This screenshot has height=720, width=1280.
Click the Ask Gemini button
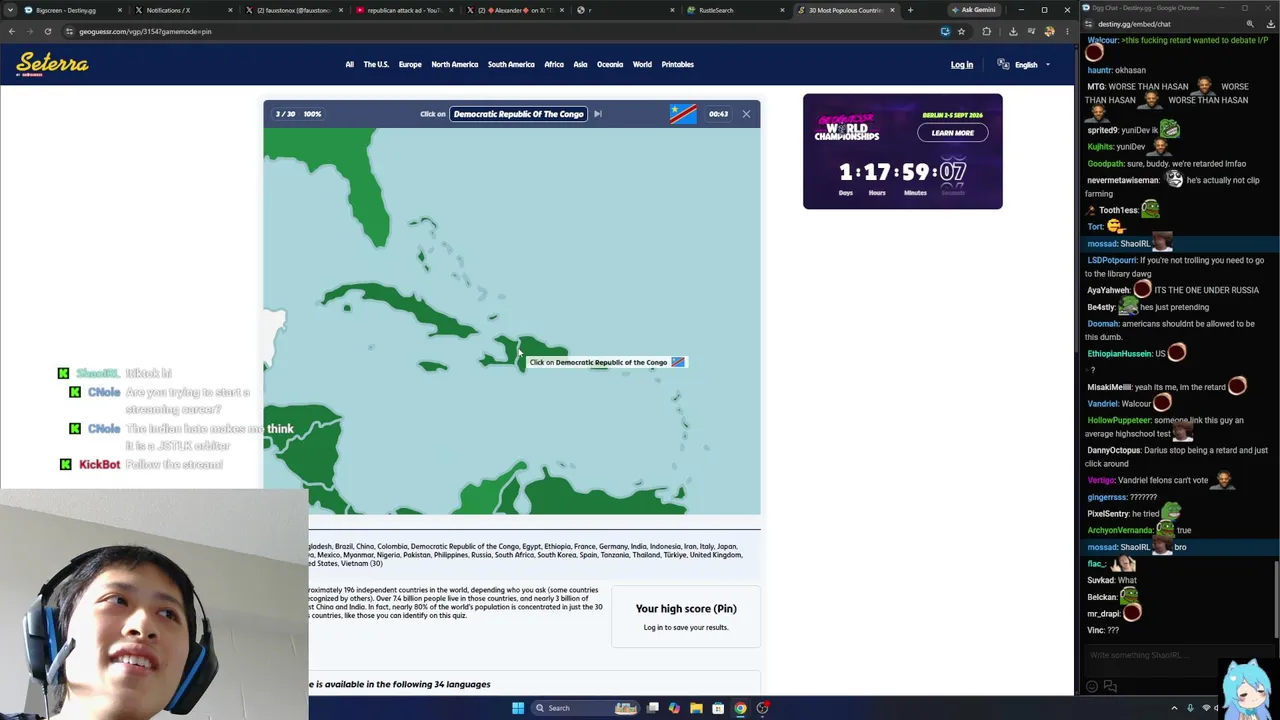973,10
